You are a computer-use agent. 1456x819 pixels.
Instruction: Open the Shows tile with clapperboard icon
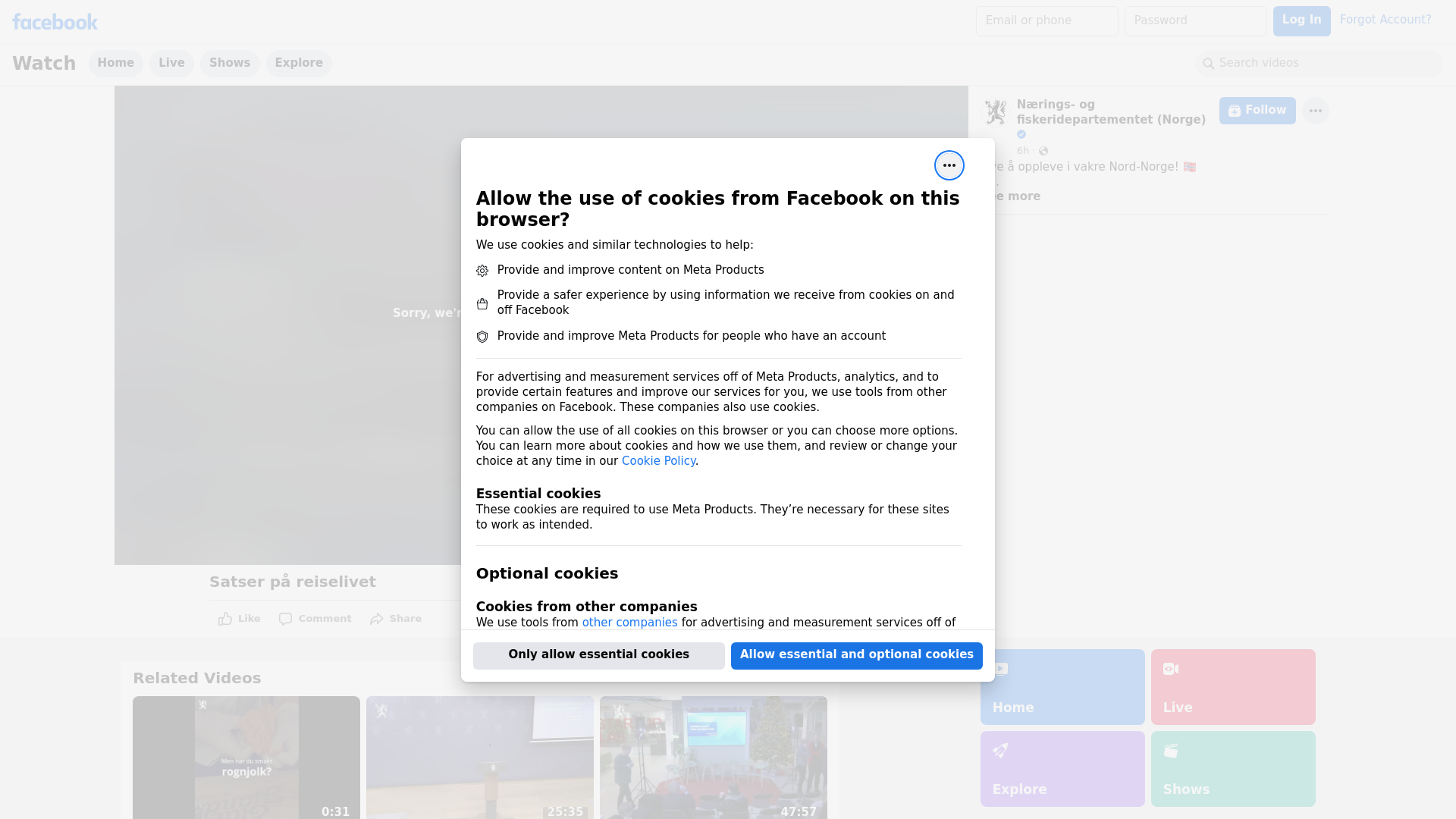coord(1232,768)
